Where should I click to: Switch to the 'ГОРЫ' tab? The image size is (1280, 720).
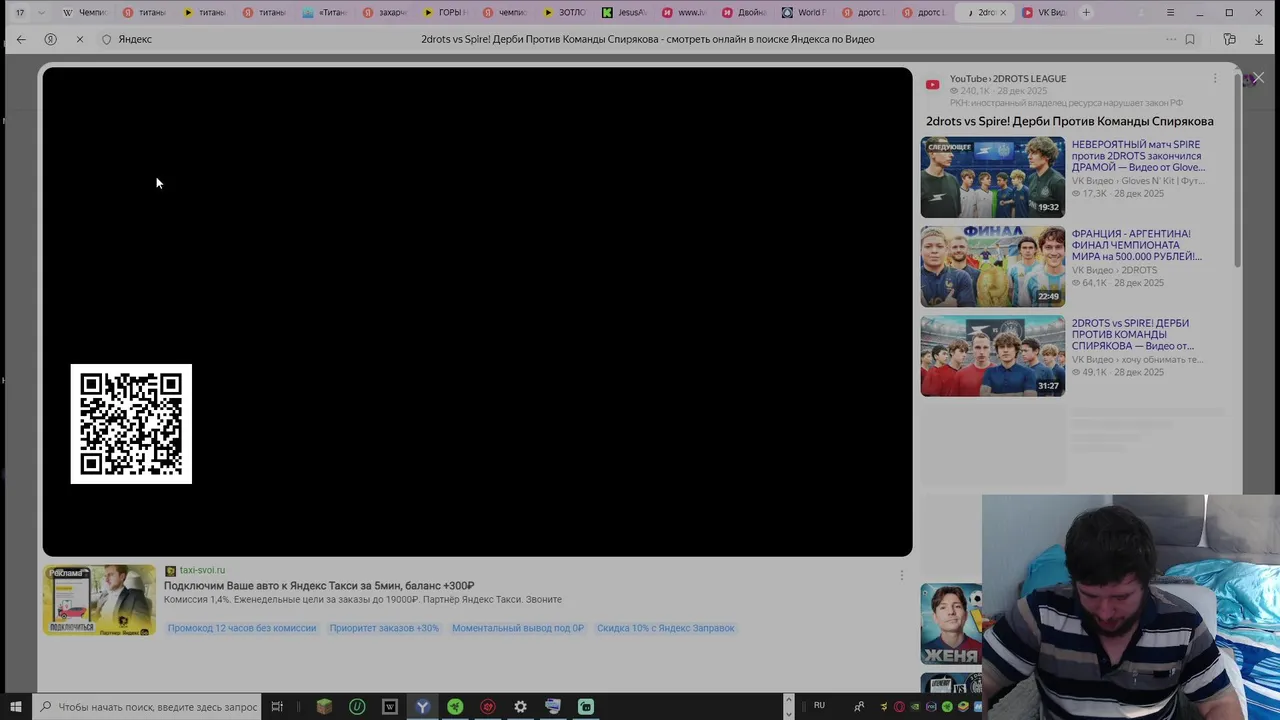click(444, 12)
